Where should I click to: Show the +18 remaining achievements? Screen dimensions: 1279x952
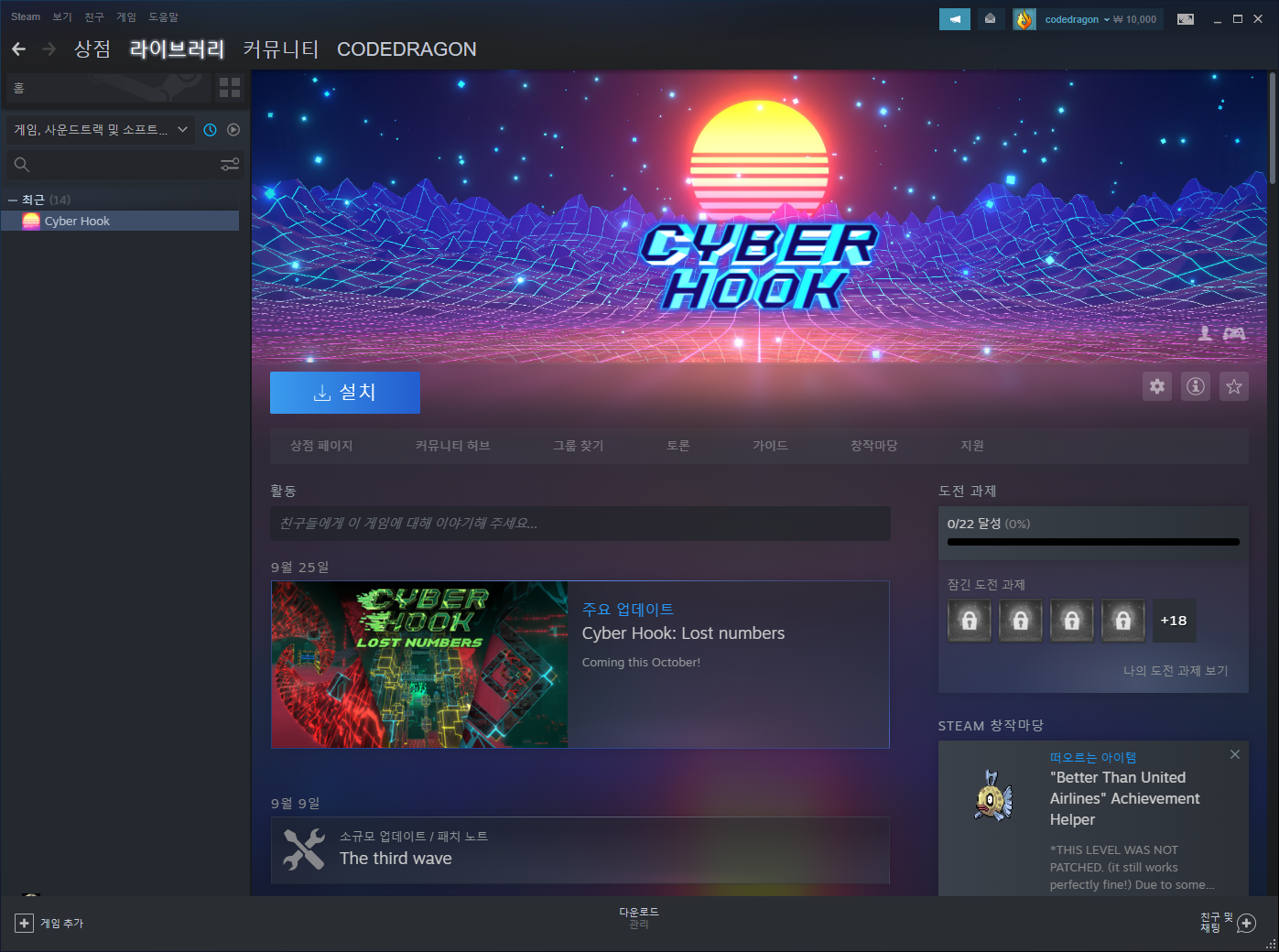pyautogui.click(x=1174, y=621)
